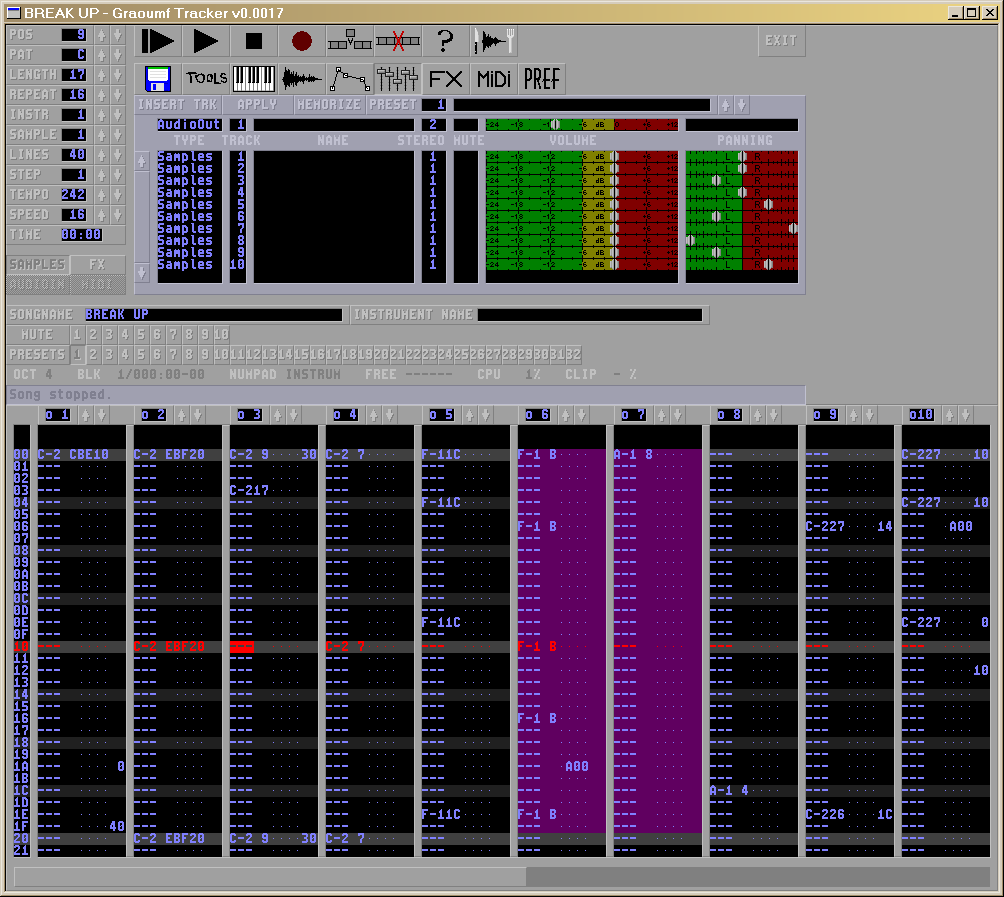Stop playback with the square icon
This screenshot has height=897, width=1004.
tap(254, 42)
